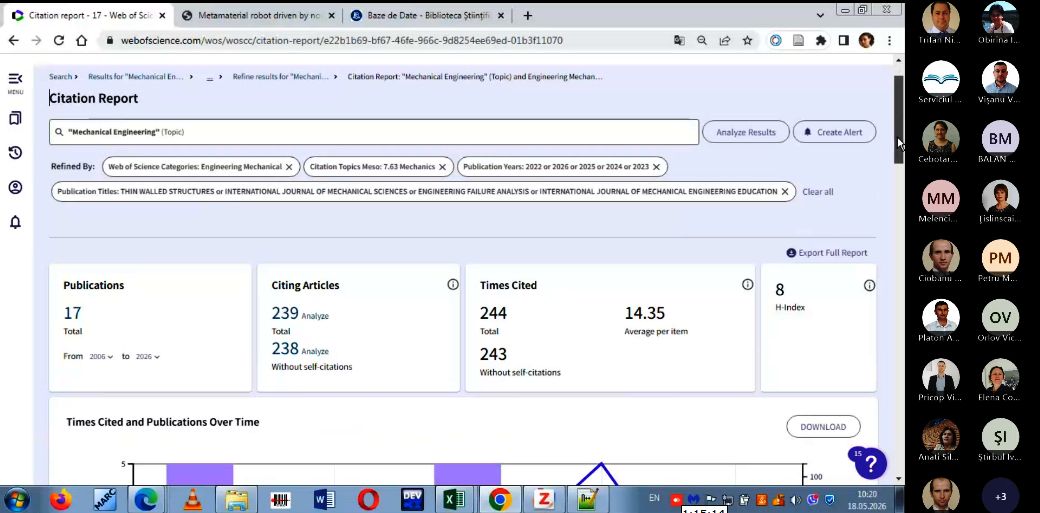Image resolution: width=1040 pixels, height=513 pixels.
Task: Click the DOWNLOAD chart button
Action: (823, 427)
